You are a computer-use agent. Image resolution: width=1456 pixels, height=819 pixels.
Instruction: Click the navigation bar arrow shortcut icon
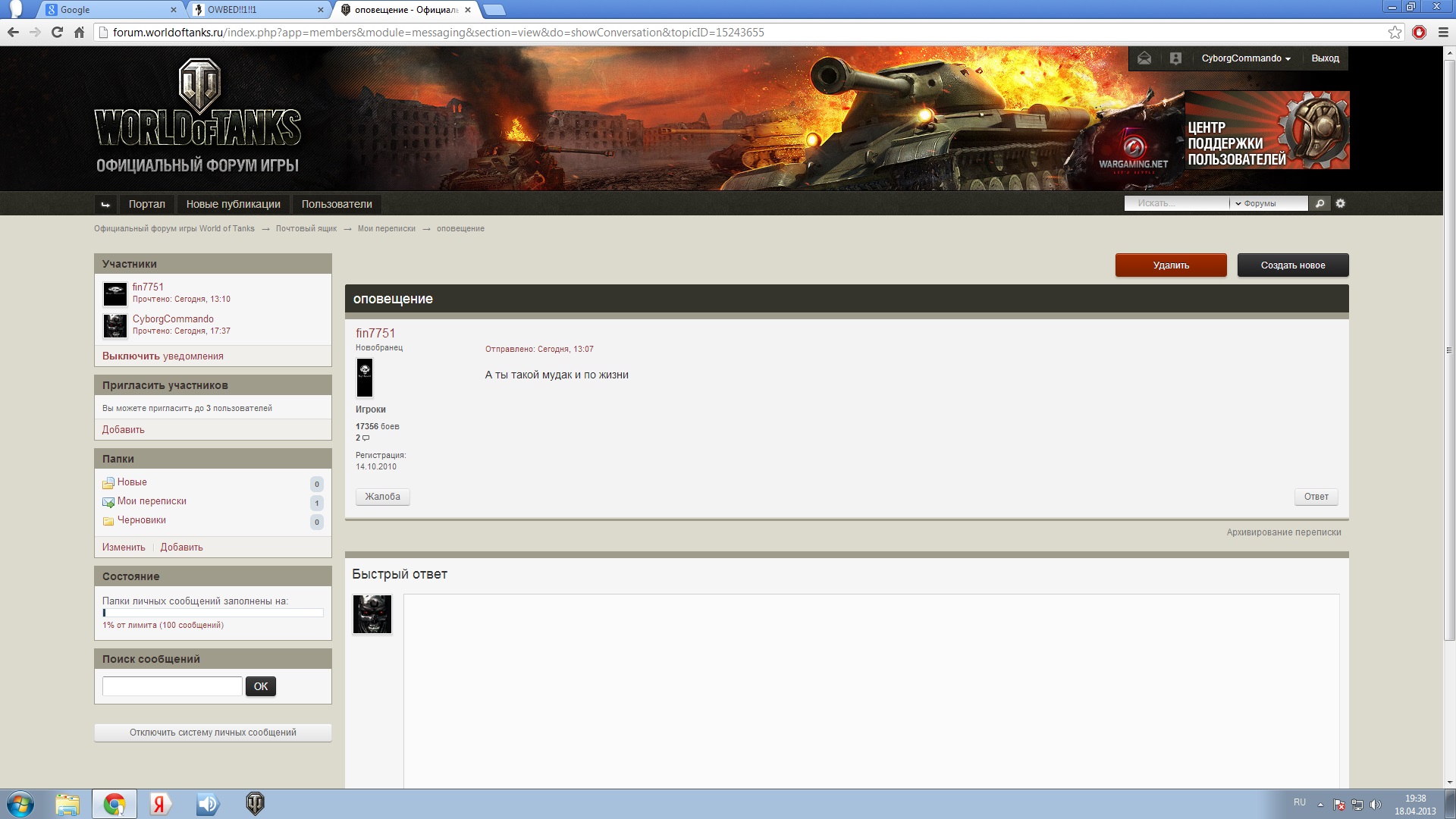click(105, 204)
